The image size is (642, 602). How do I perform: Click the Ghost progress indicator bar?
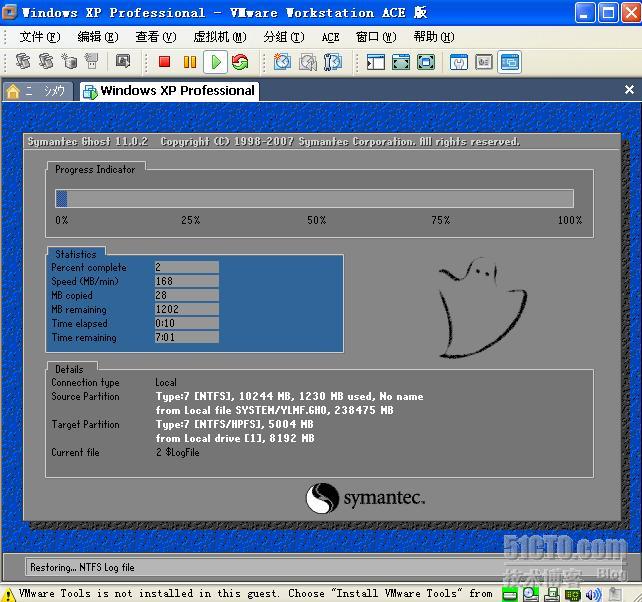(314, 199)
